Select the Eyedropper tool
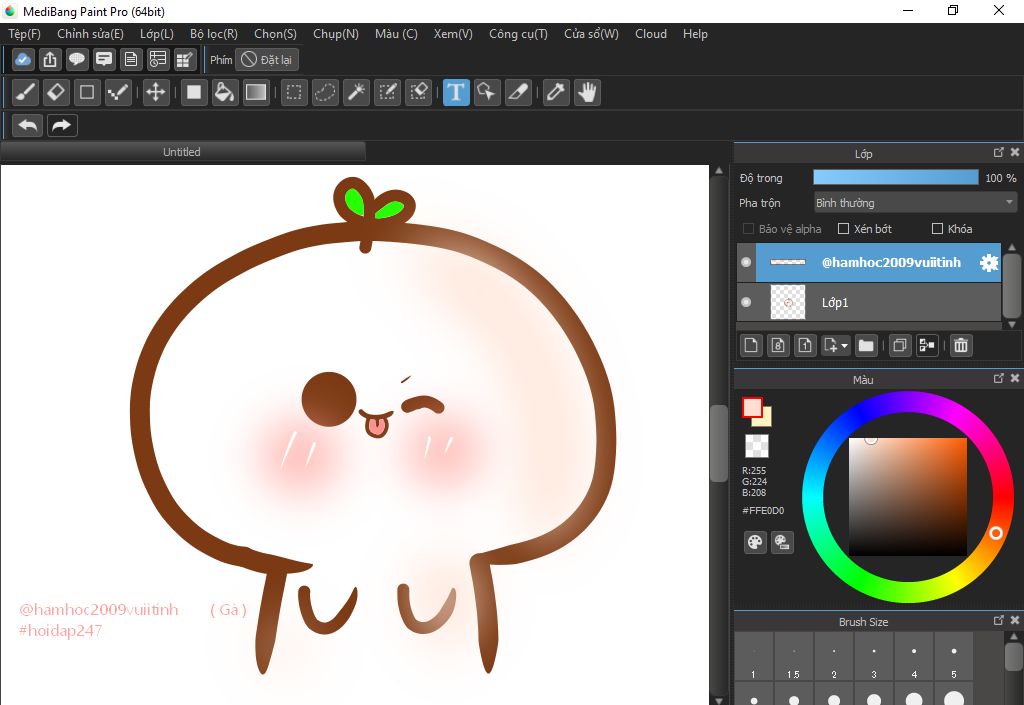 pos(556,92)
